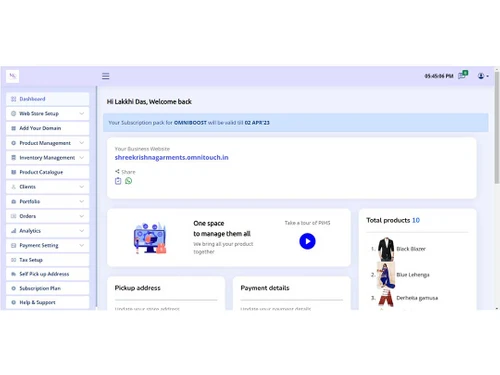Click the Product Management gear icon
The height and width of the screenshot is (375, 500).
14,143
